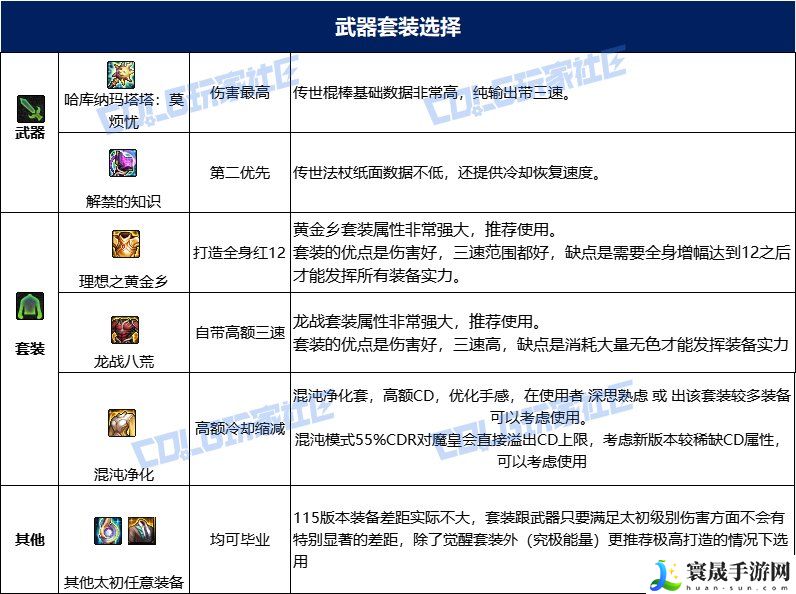This screenshot has height=594, width=796.
Task: Click the 打造全身红12 cell
Action: (240, 252)
